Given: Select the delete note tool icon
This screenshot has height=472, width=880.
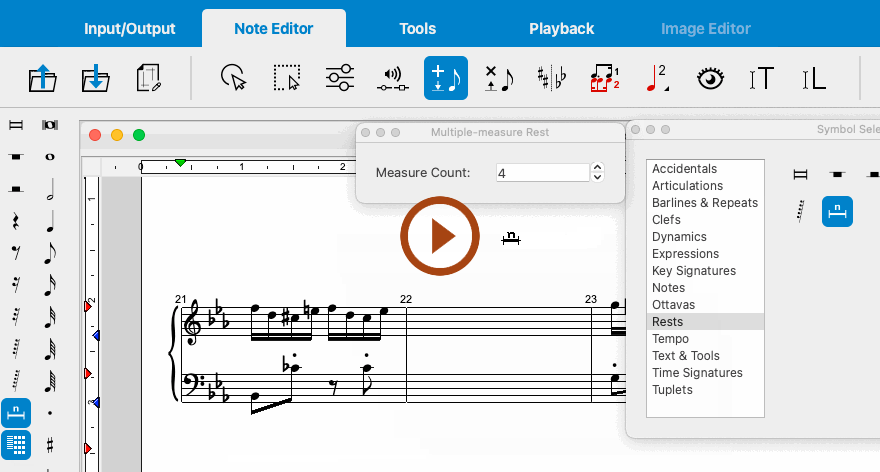Looking at the screenshot, I should click(x=498, y=78).
